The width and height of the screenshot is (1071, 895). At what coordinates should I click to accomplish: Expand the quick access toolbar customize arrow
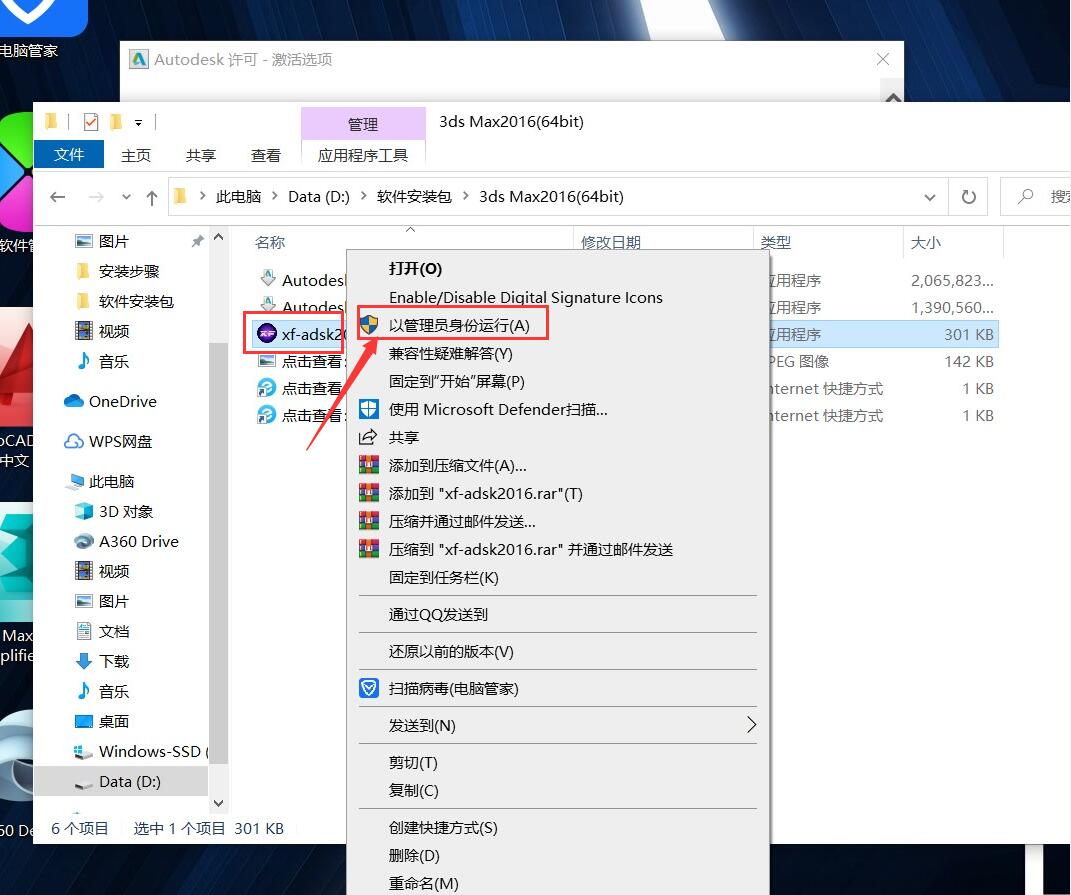(138, 123)
